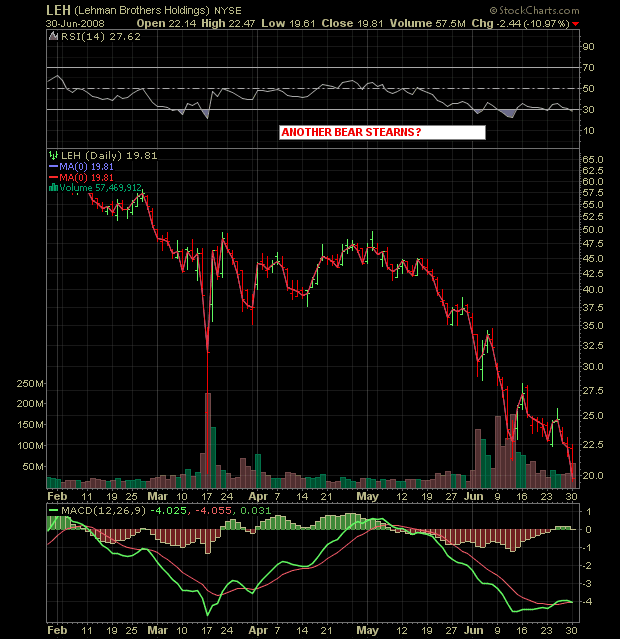Click the 70 label on the RSI axis
Screen dimensions: 620x639
click(x=588, y=67)
